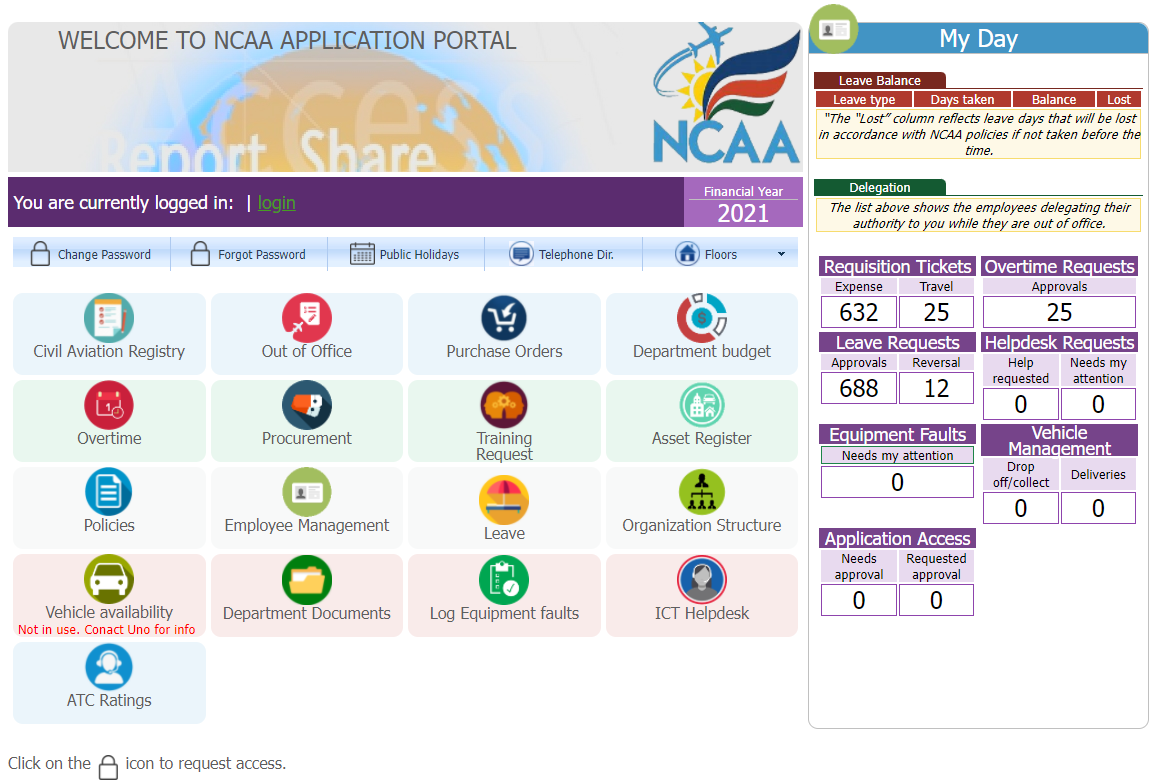Click the Expense requisition count 632
1167x780 pixels.
pos(859,313)
